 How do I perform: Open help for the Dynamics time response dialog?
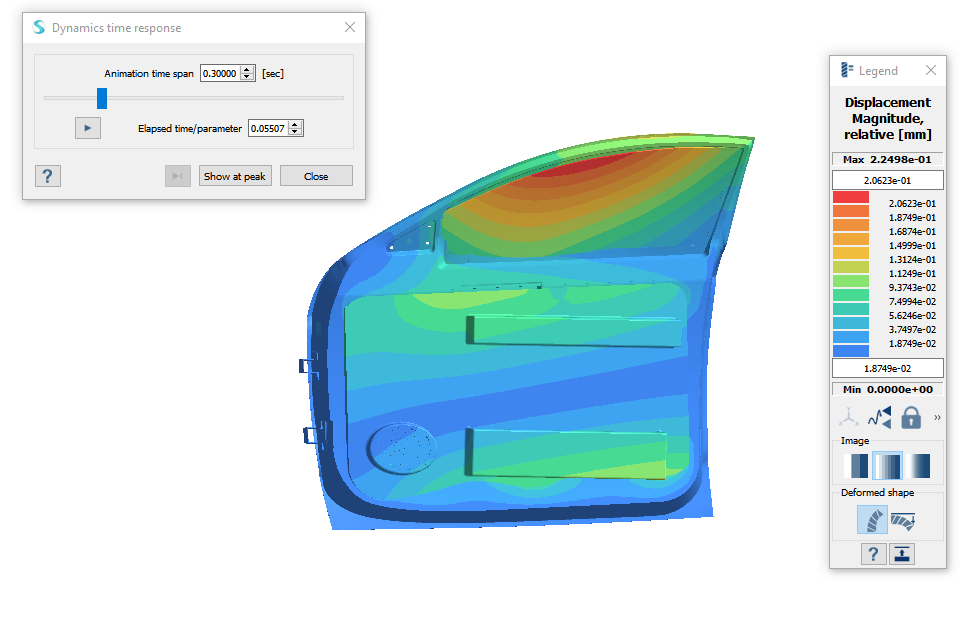[46, 175]
